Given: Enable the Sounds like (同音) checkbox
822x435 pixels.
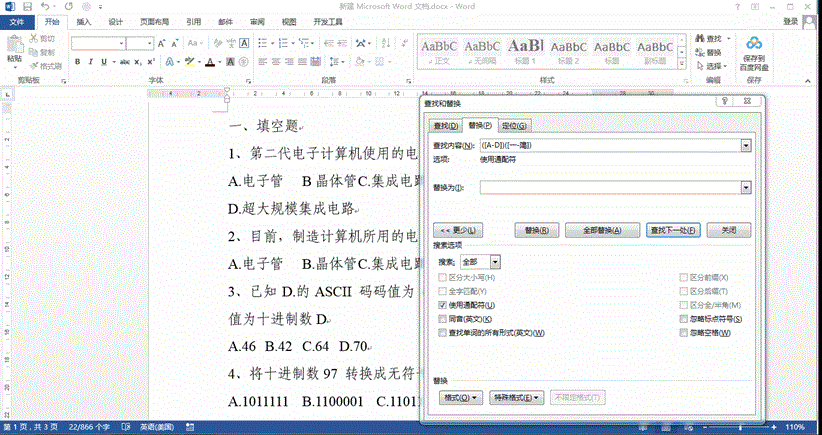Looking at the screenshot, I should [443, 318].
